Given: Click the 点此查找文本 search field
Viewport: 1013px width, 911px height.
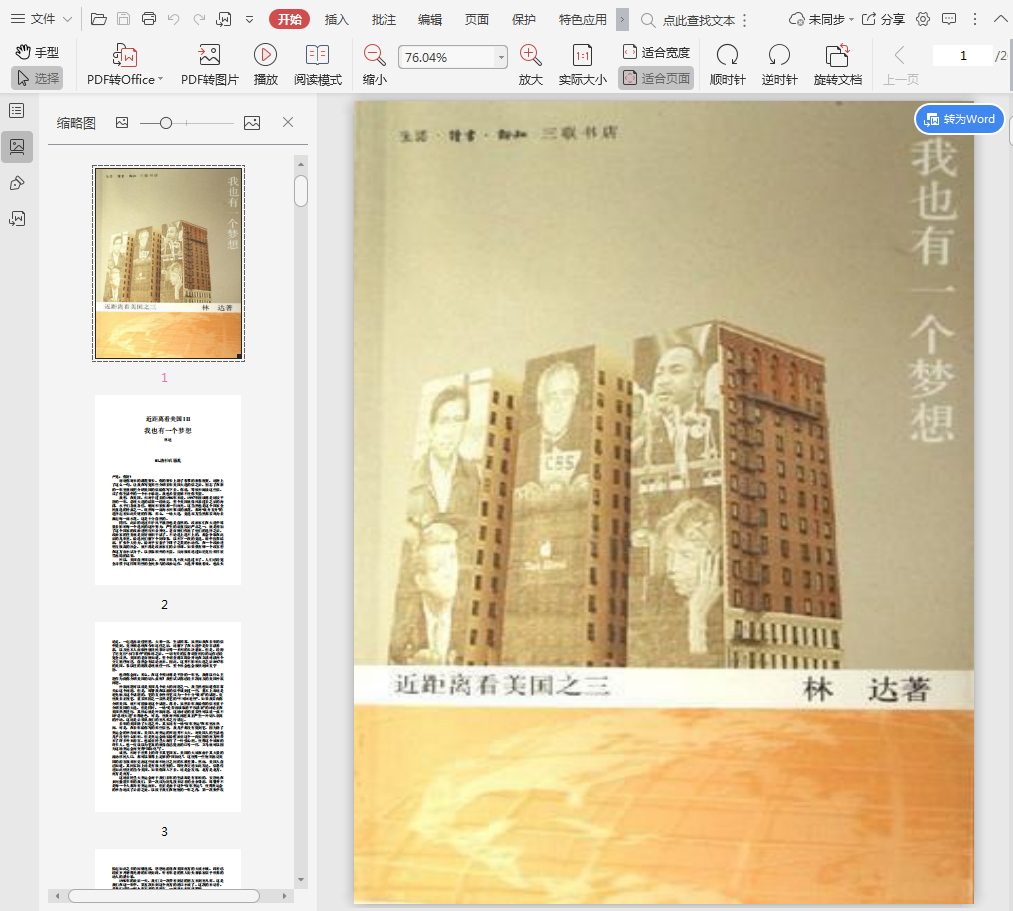Looking at the screenshot, I should pos(687,20).
